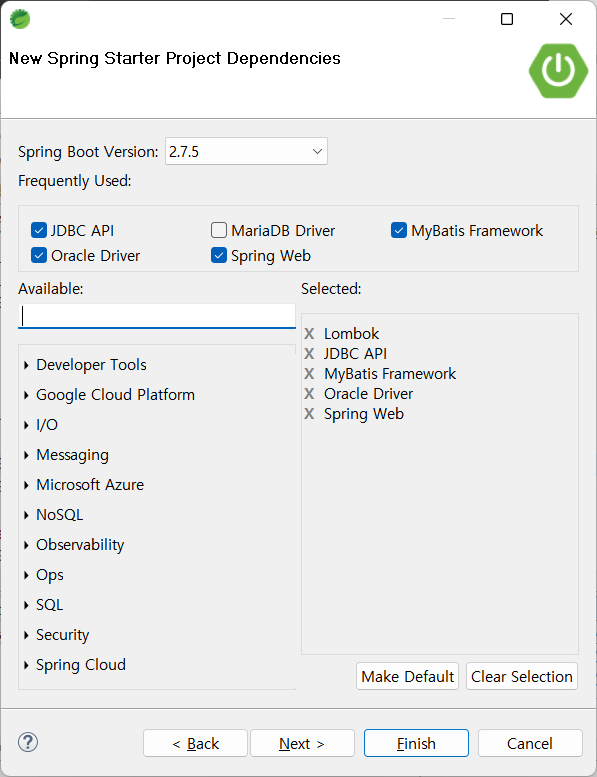The image size is (597, 777).
Task: Select MyBatis Framework in Selected list
Action: 390,373
